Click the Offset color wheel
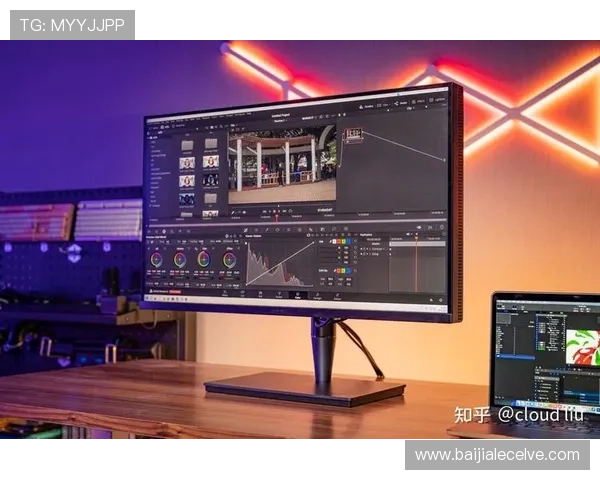 (x=229, y=260)
